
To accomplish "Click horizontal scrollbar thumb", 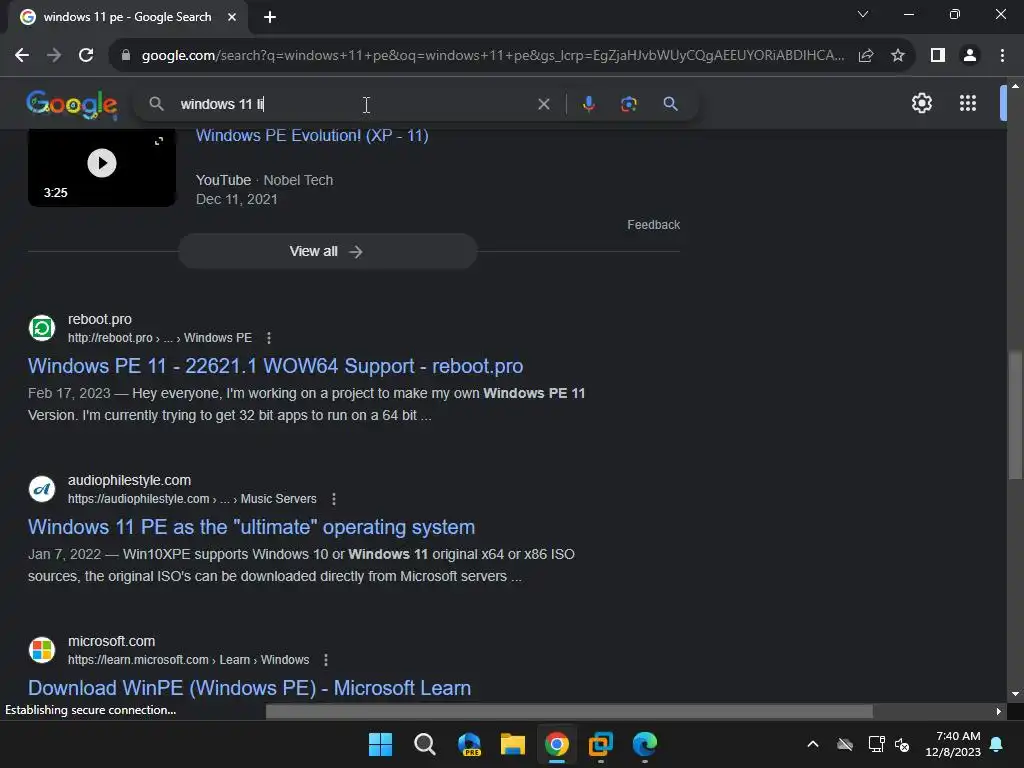I will 569,711.
